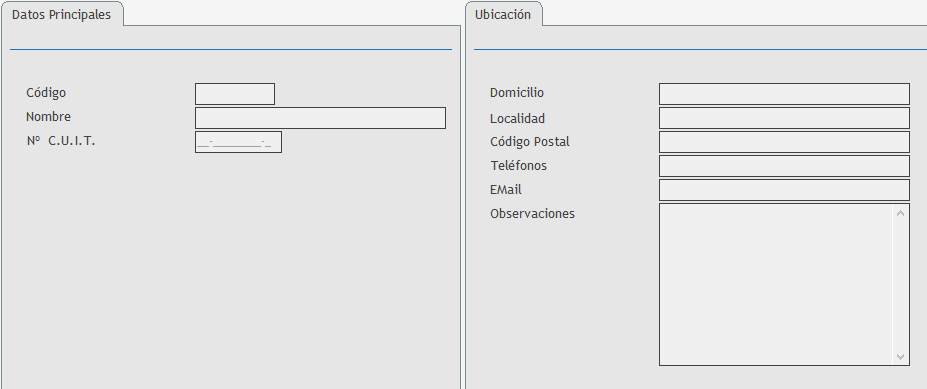Focus the Localidad field
The height and width of the screenshot is (389, 927).
784,118
